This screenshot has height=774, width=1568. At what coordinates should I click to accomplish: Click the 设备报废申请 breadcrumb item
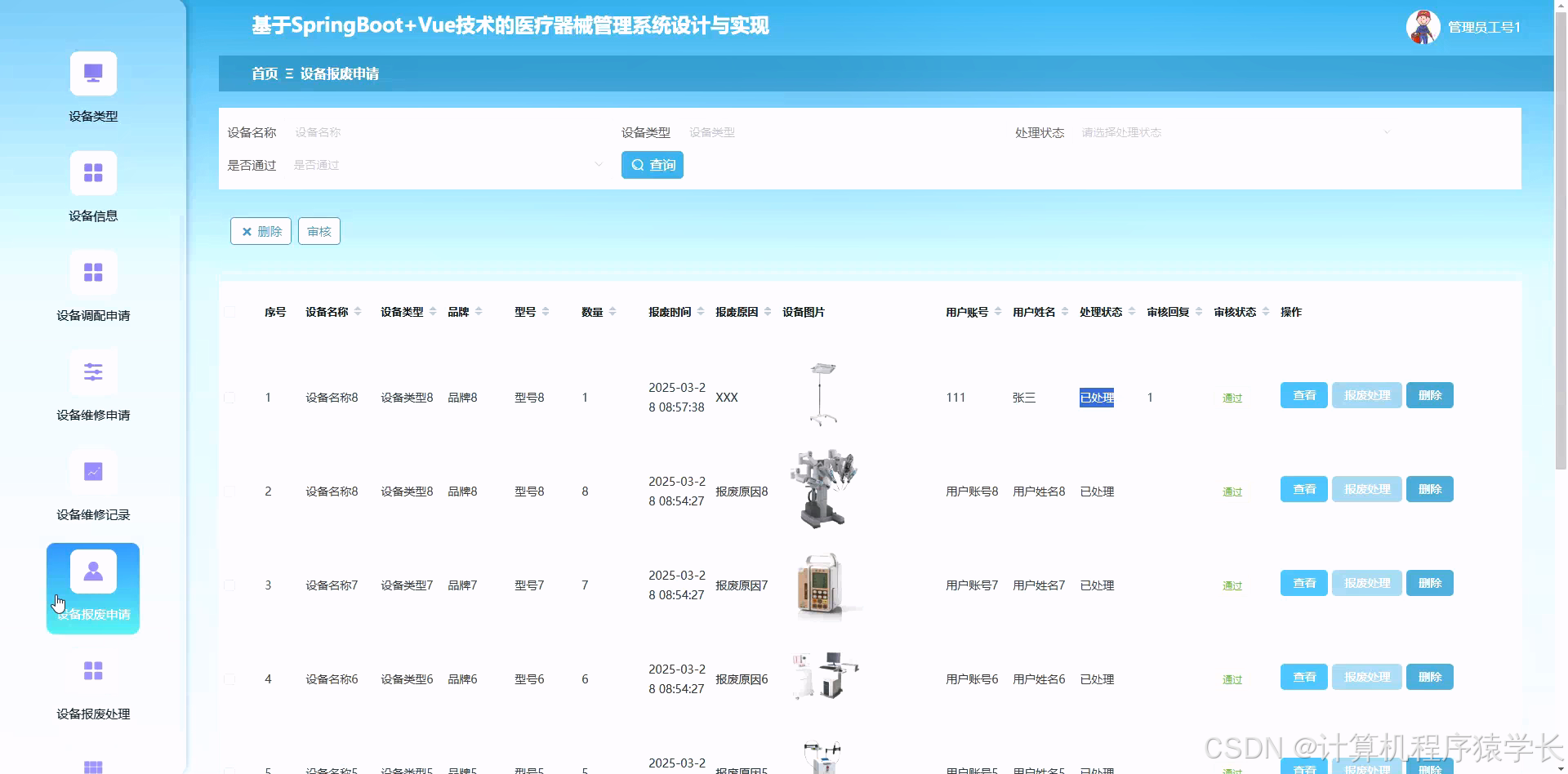(x=341, y=73)
